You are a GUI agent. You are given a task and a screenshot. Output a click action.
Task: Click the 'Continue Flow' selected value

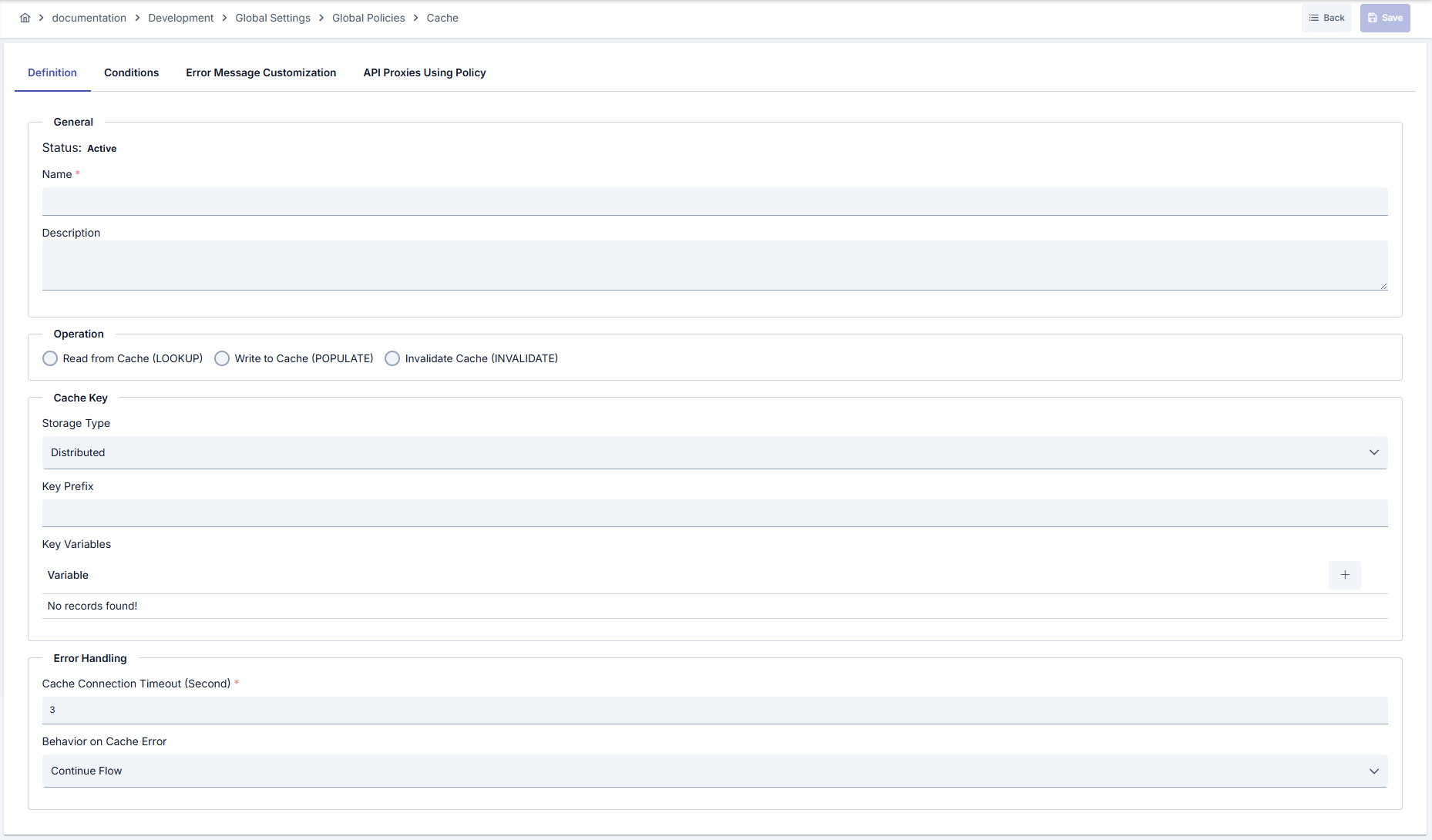click(x=86, y=771)
